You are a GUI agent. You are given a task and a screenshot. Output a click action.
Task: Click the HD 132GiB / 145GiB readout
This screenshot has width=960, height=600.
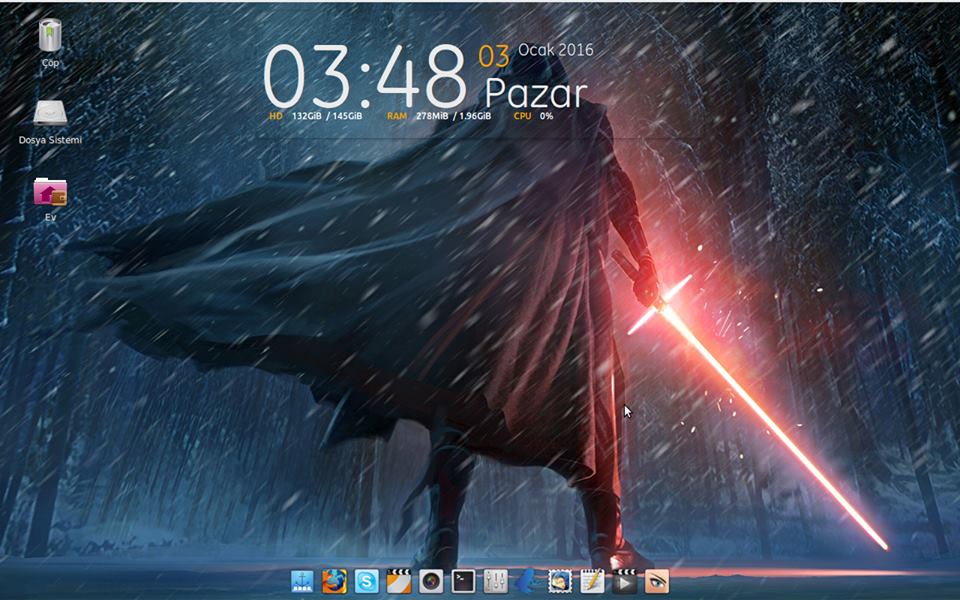point(315,116)
